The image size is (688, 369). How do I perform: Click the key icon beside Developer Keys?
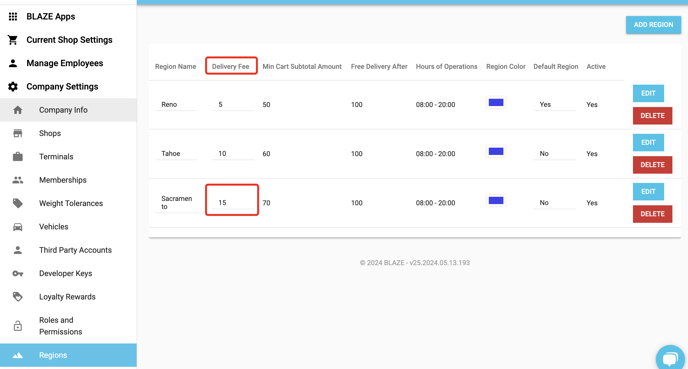(x=18, y=273)
